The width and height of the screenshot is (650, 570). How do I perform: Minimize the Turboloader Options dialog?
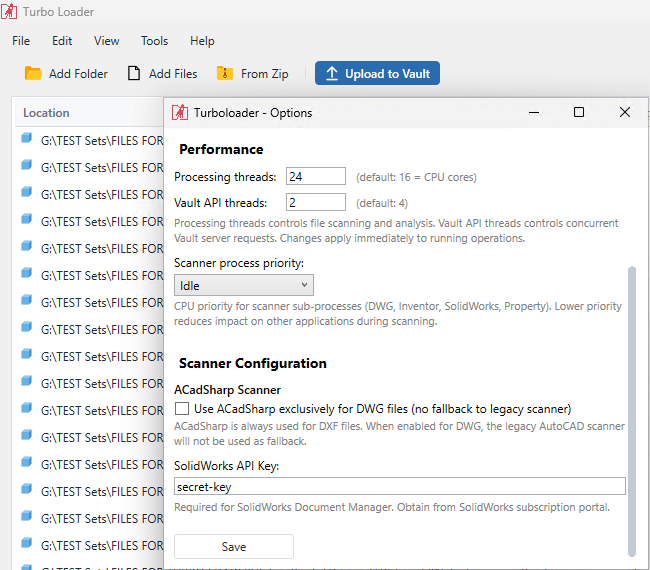pos(534,112)
